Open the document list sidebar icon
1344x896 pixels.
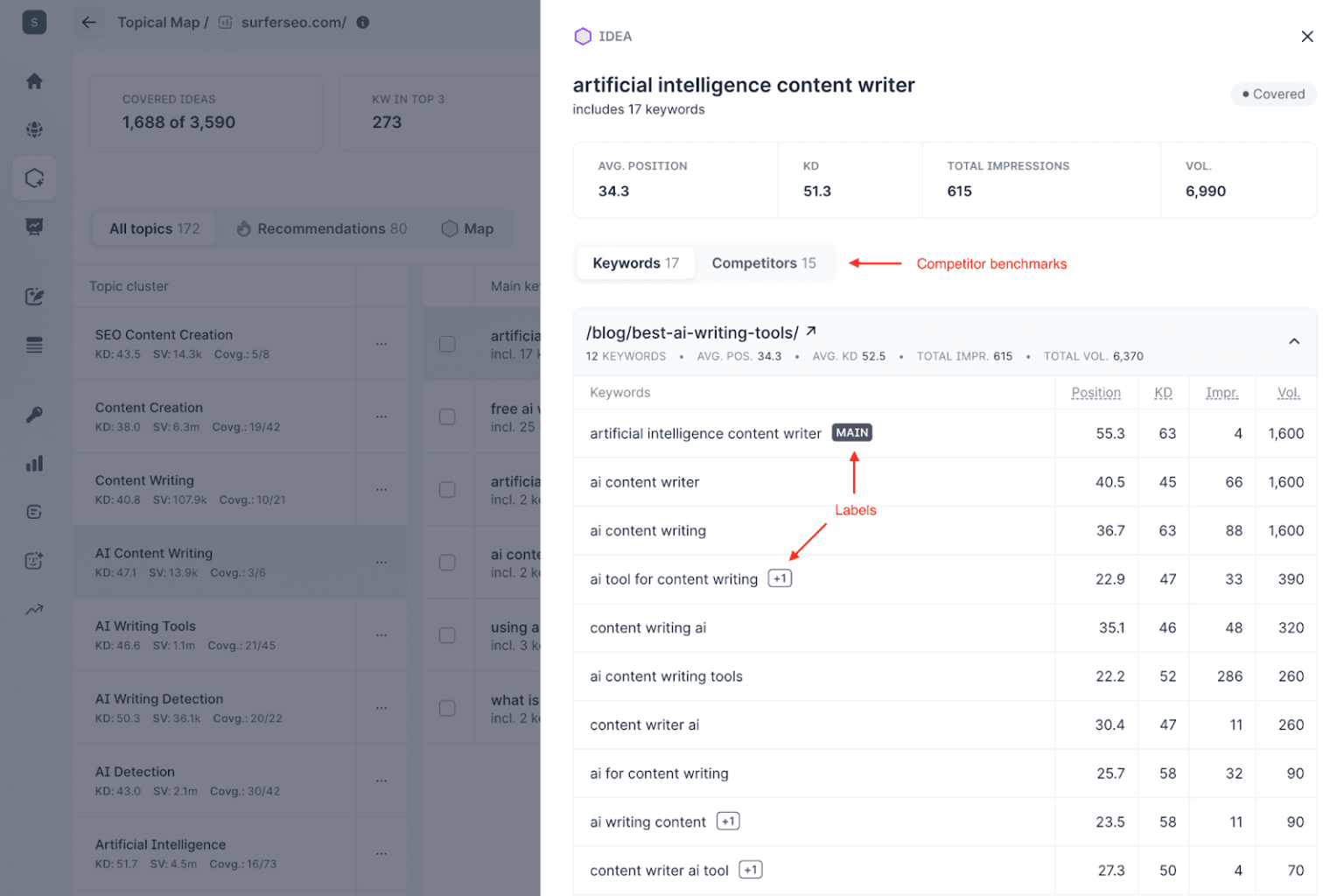click(x=34, y=512)
